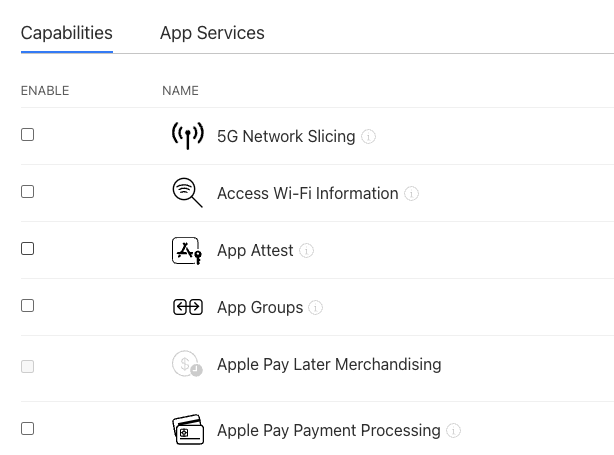Screen dimensions: 614x455
Task: Click the 5G Network Slicing antenna icon
Action: [x=188, y=136]
